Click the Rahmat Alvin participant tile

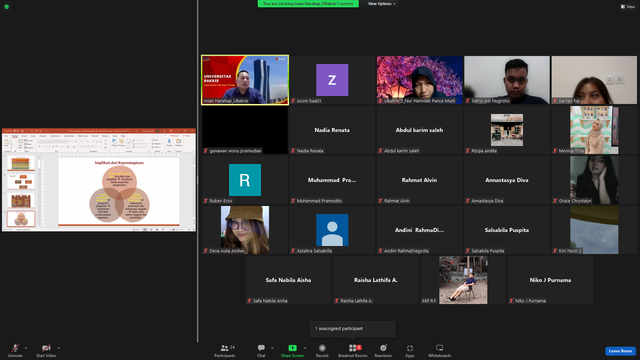click(x=420, y=180)
